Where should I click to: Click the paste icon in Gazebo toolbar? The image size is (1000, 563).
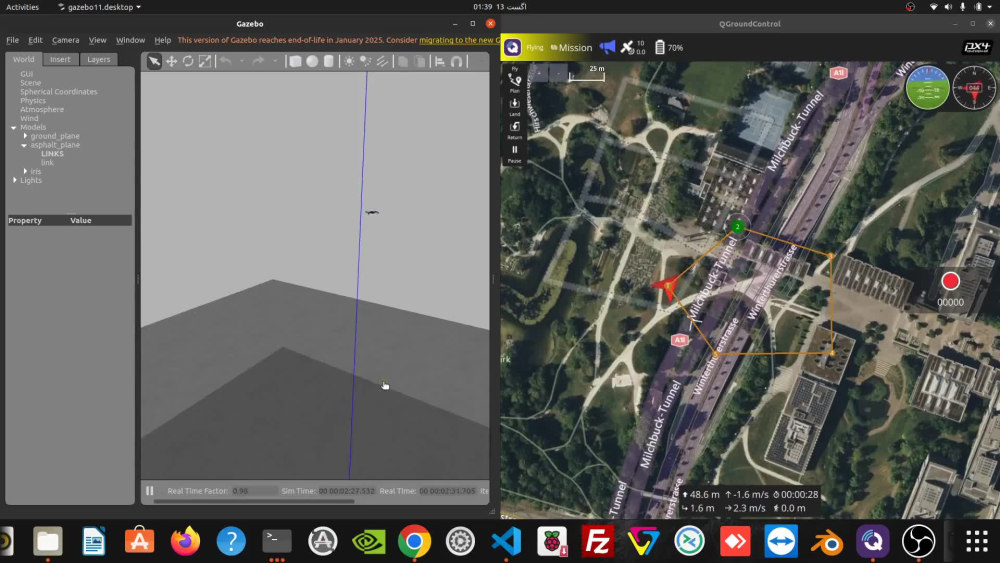point(420,61)
